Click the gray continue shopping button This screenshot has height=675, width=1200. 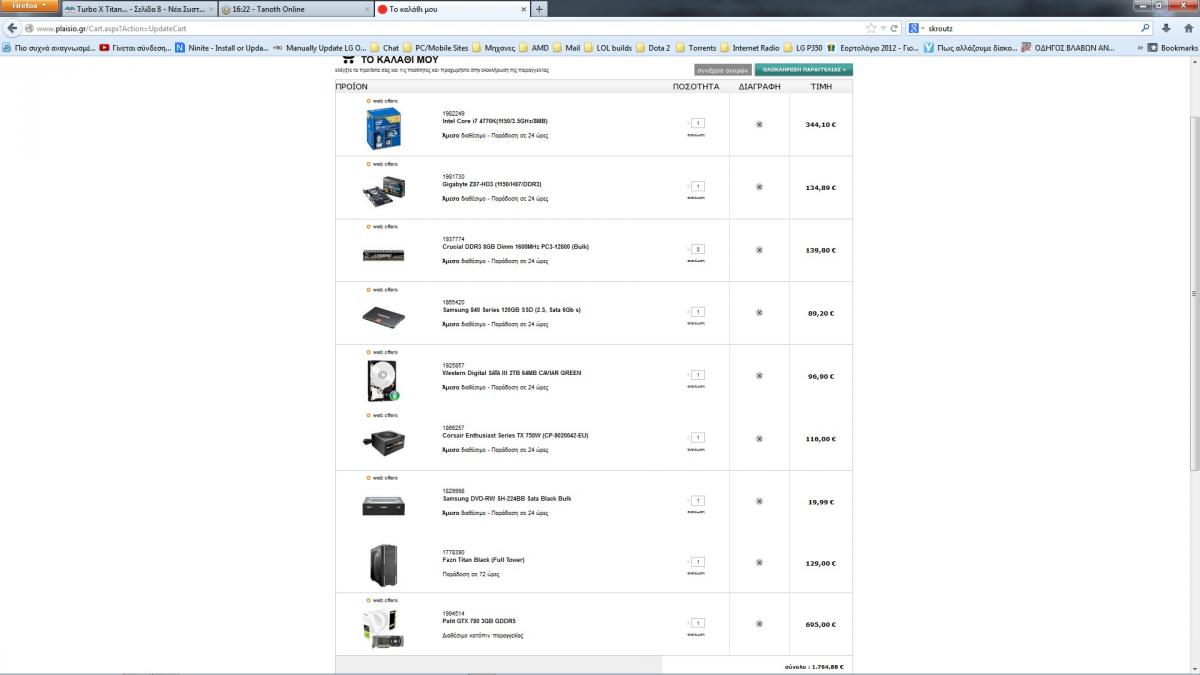coord(723,70)
